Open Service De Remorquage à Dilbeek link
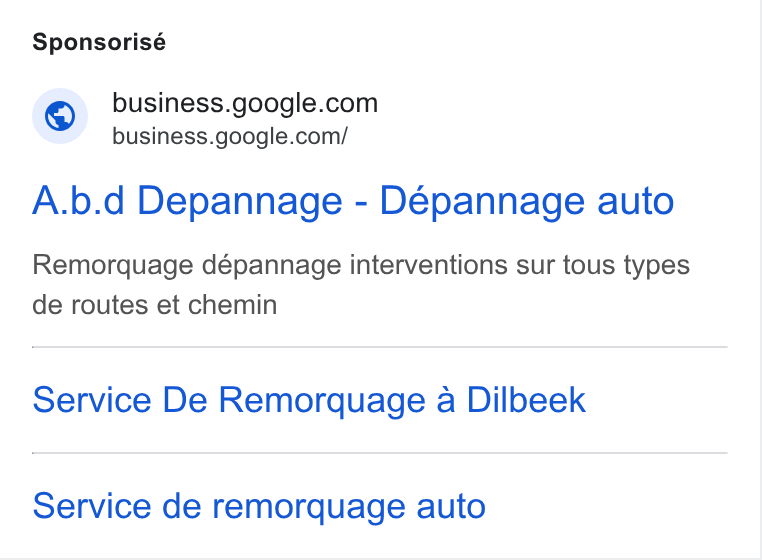The image size is (762, 560). coord(309,400)
